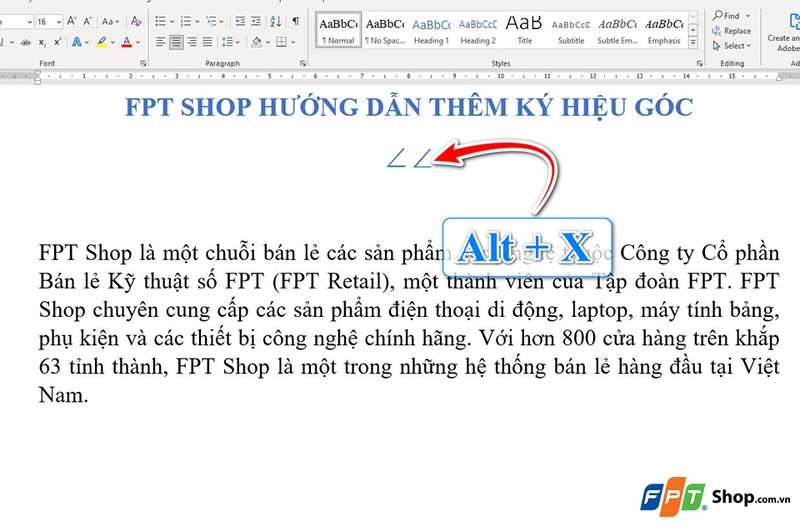Toggle show paragraph marks (pilcrow)
Screen dimensions: 800x527
tap(295, 21)
